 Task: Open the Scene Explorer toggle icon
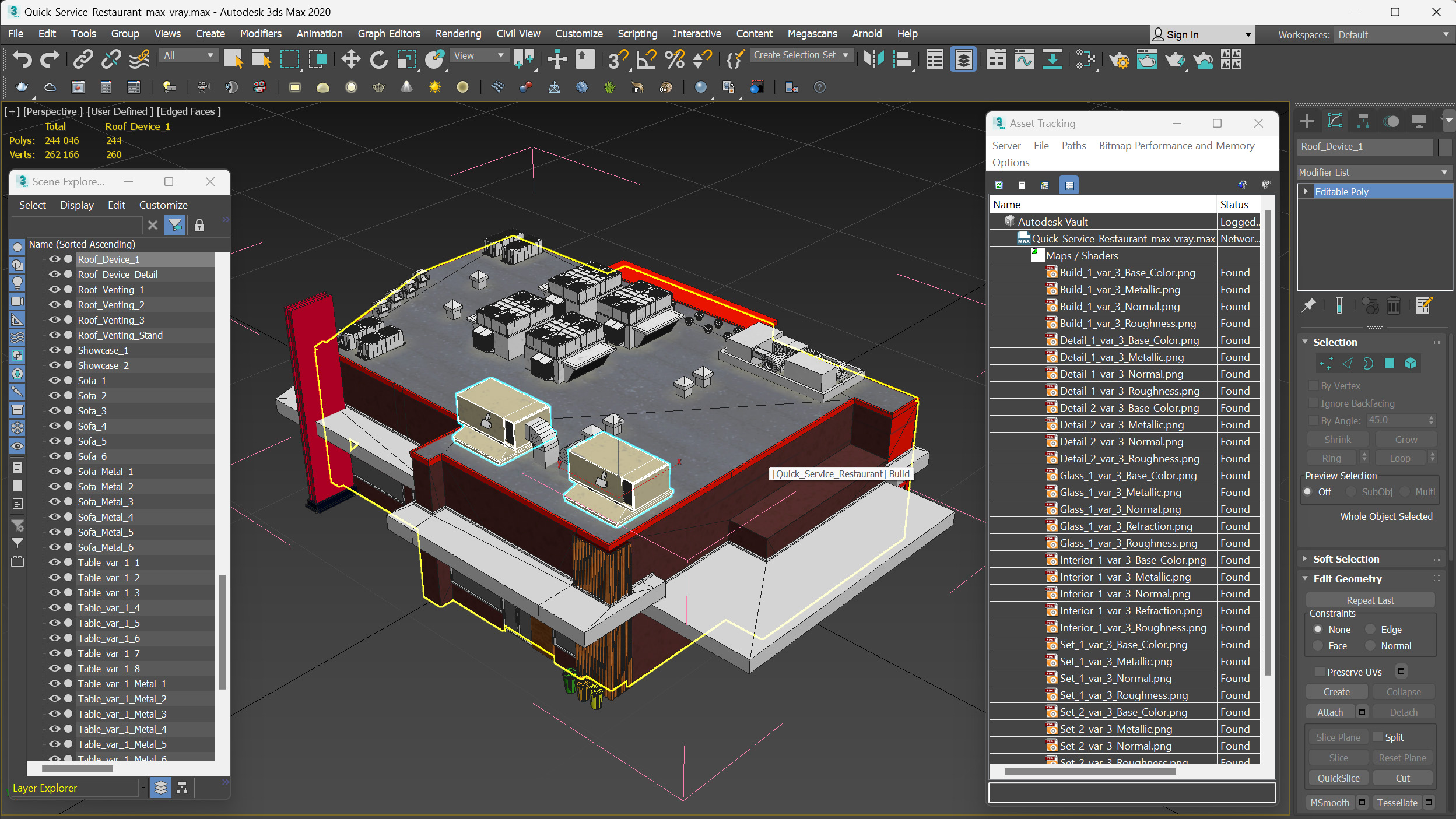coord(935,58)
